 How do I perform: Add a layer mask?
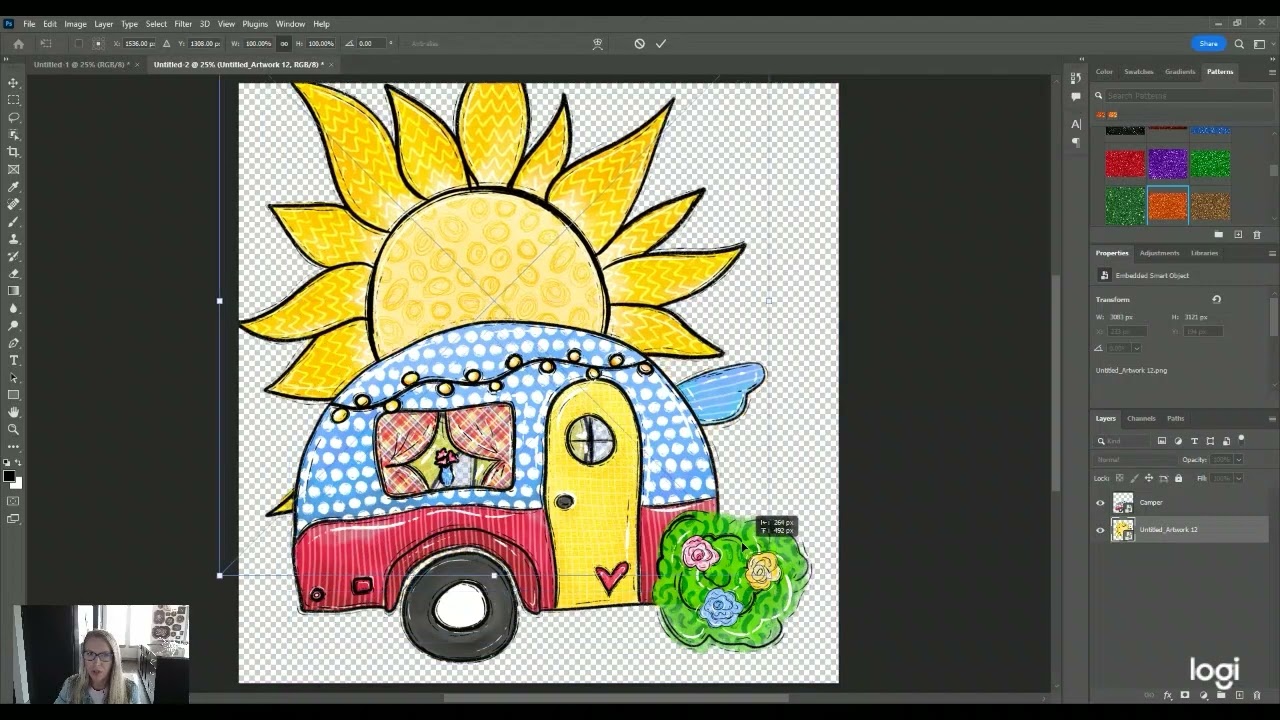[1185, 695]
